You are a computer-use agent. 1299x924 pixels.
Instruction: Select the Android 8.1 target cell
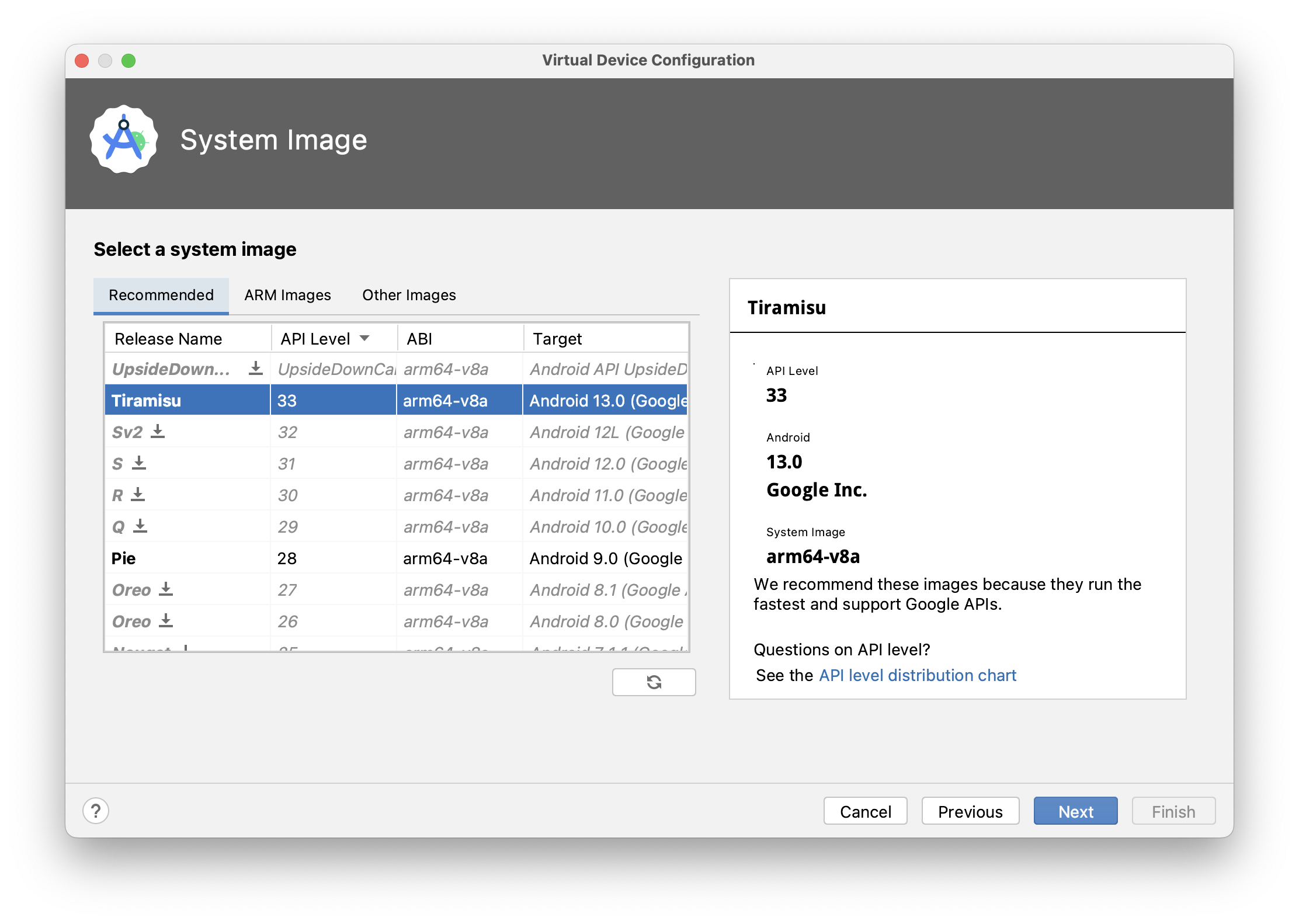[606, 589]
